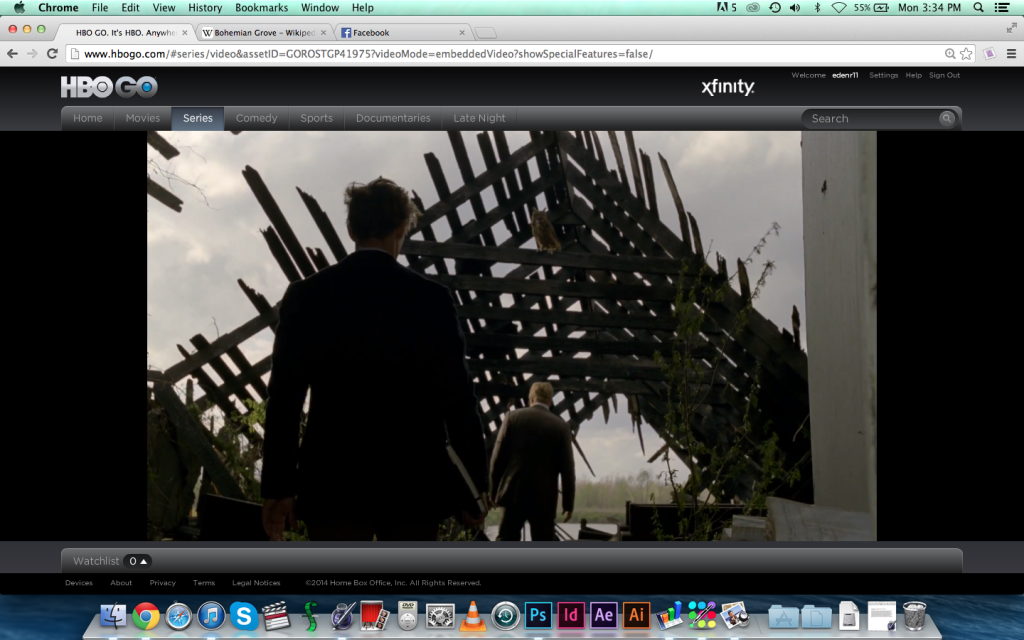Switch to the Bohemian Grove Wikipedia tab
This screenshot has height=640, width=1024.
(x=260, y=32)
